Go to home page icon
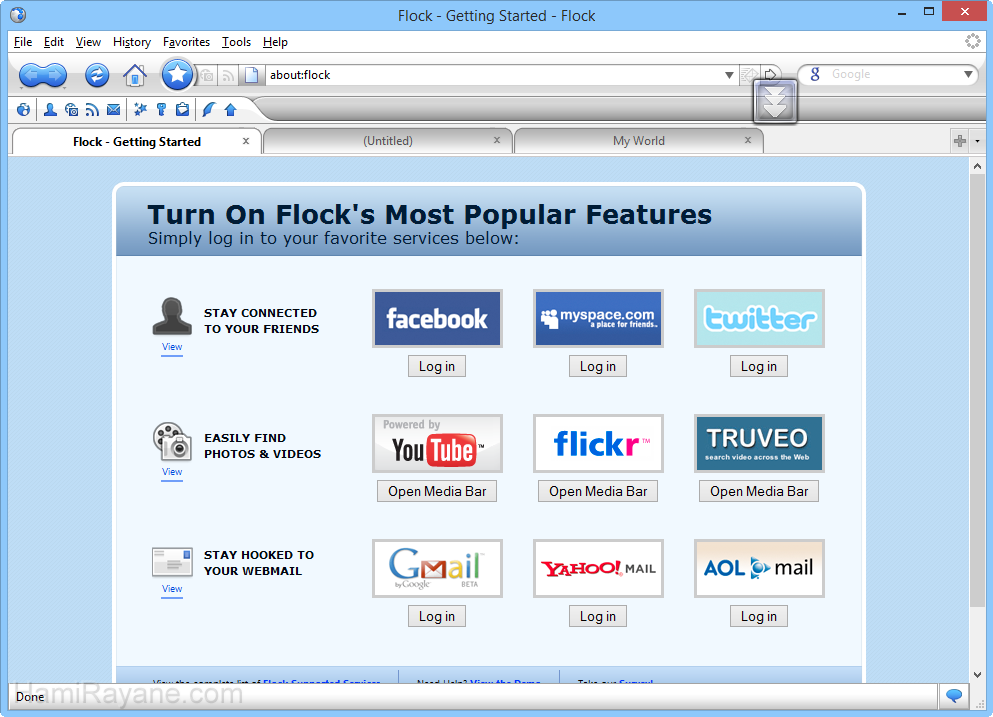The width and height of the screenshot is (993, 717). (x=134, y=75)
